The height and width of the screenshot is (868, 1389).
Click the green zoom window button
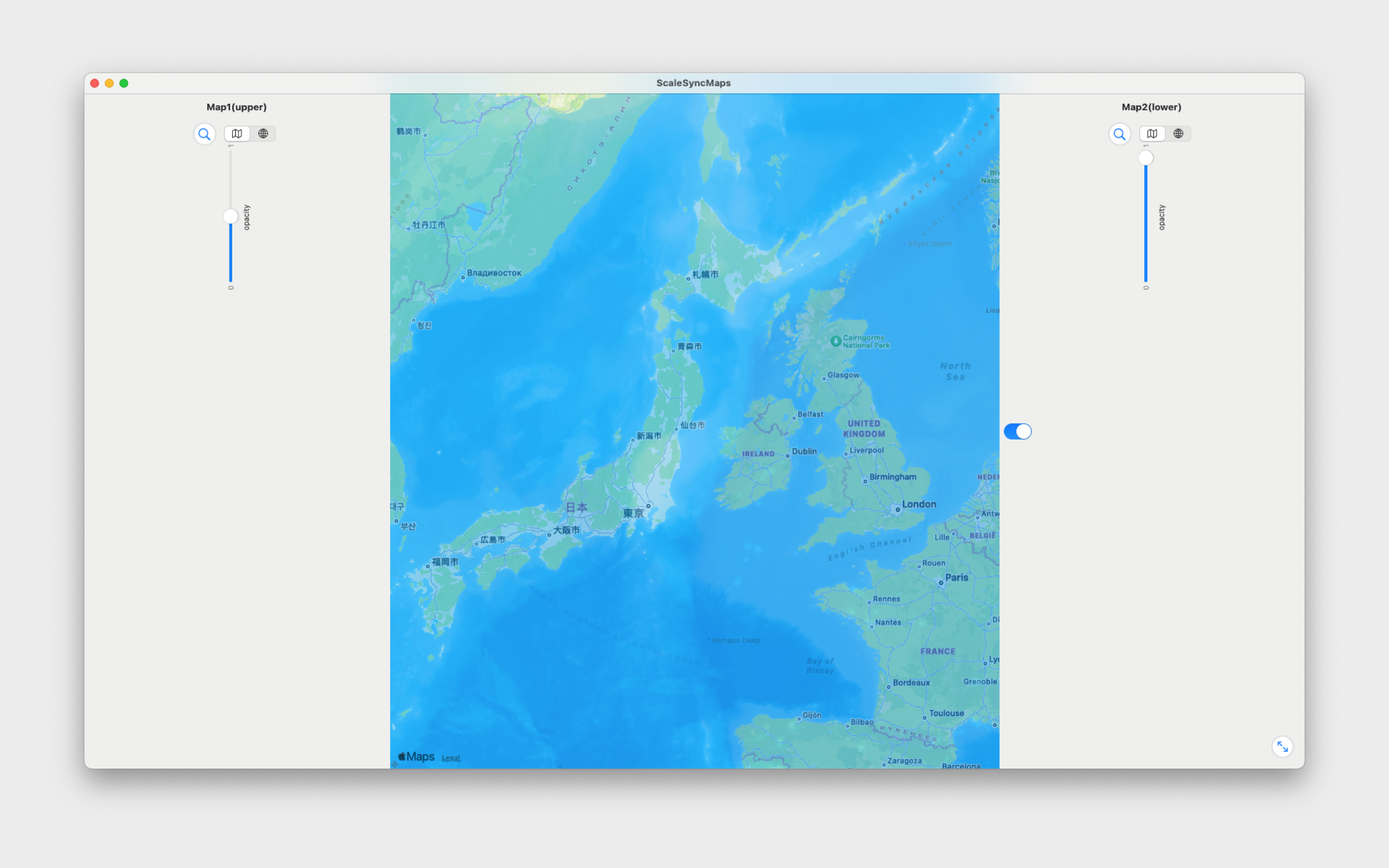(124, 83)
